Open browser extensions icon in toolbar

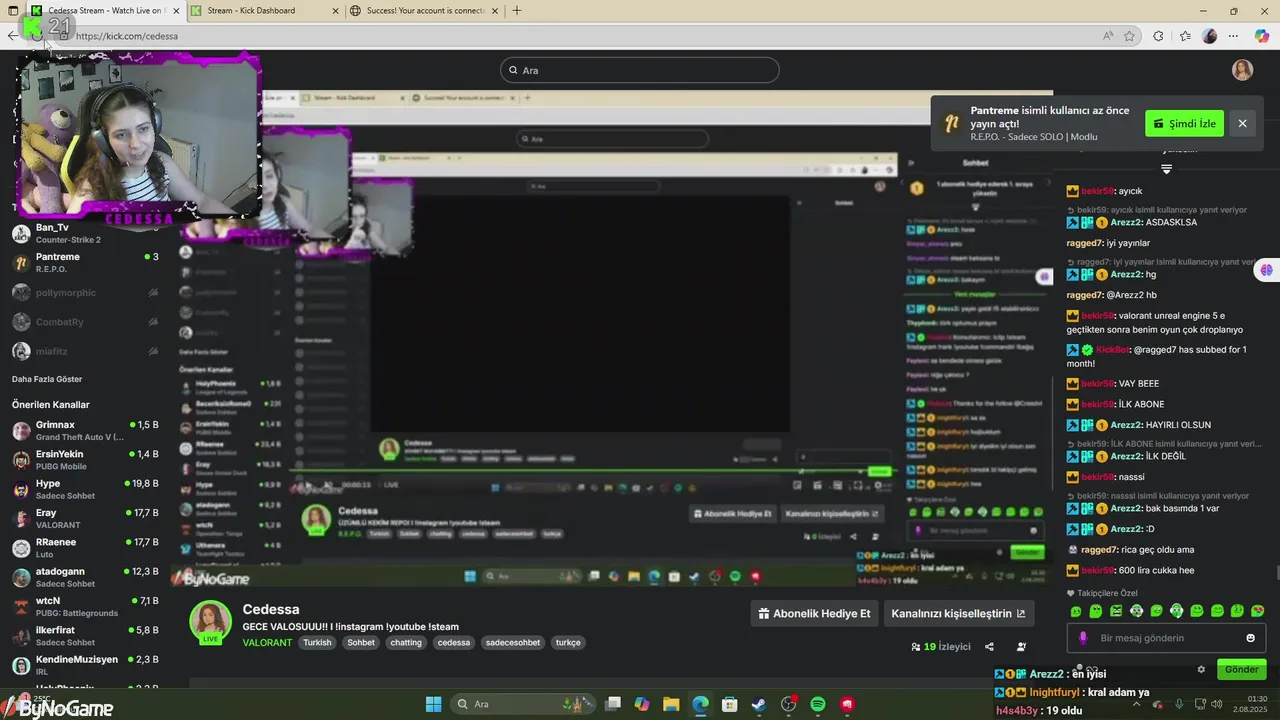point(1158,36)
